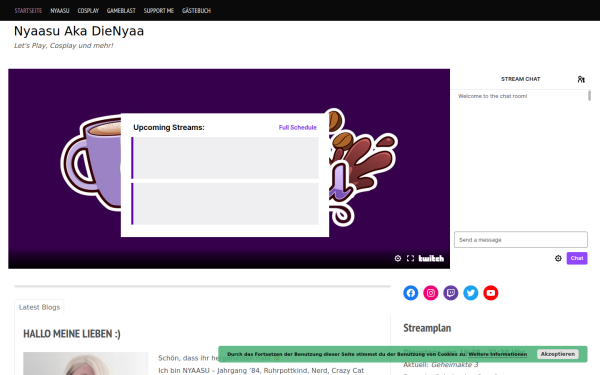The height and width of the screenshot is (375, 600).
Task: Visit the Twitch channel icon
Action: click(451, 293)
